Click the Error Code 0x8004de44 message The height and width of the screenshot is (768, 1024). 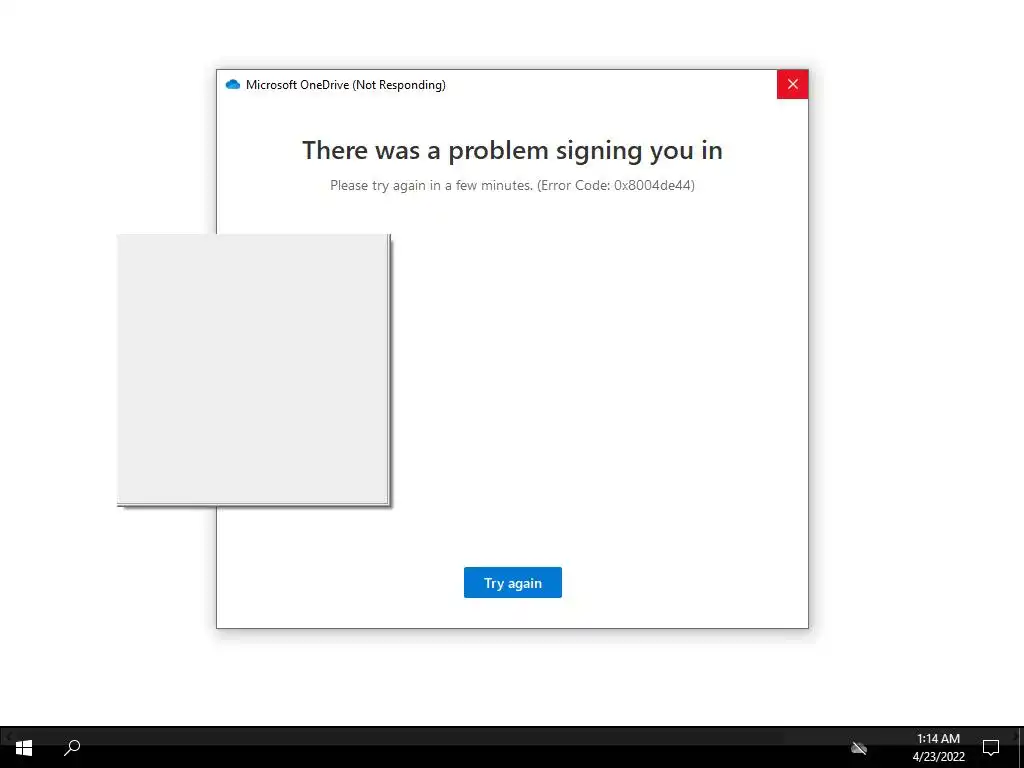512,185
